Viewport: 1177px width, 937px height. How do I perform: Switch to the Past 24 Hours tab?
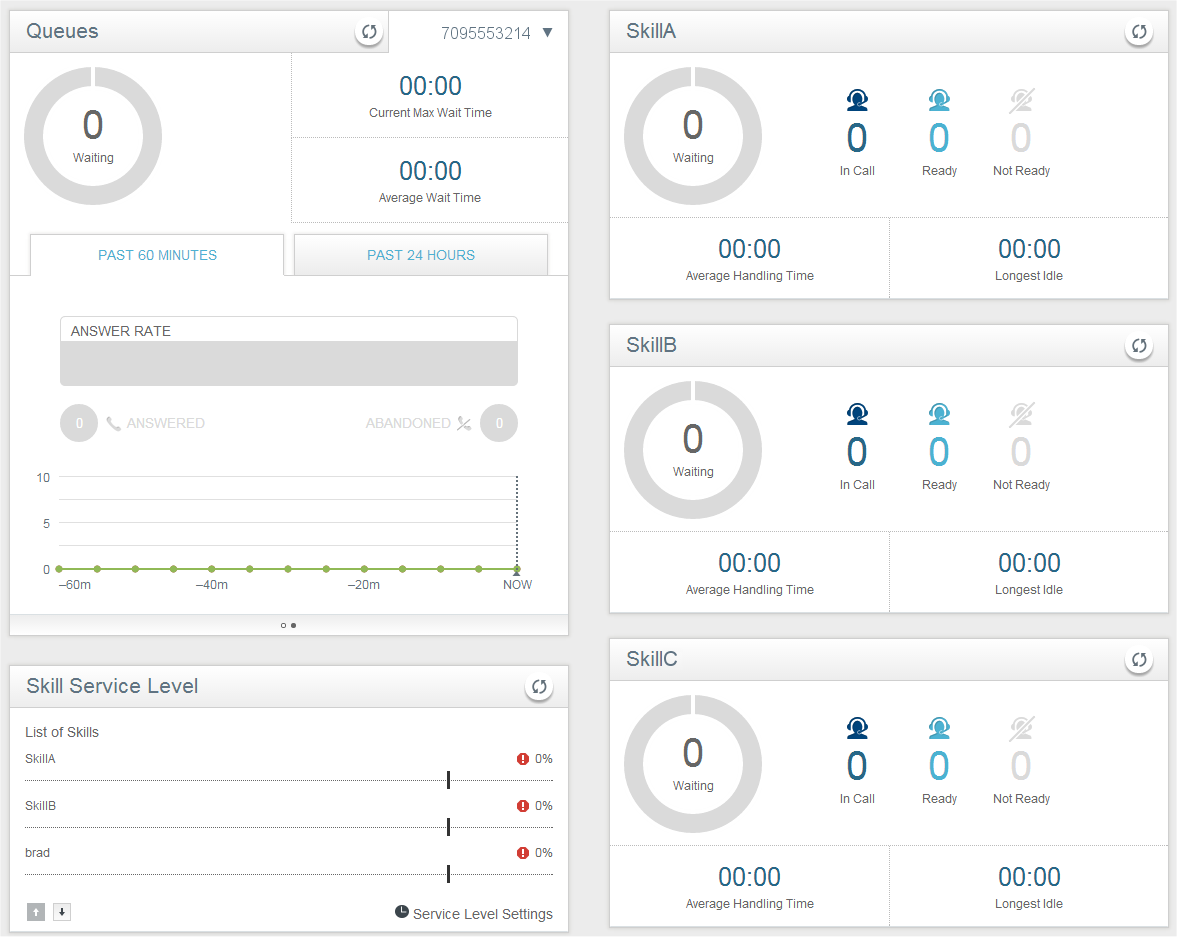[x=421, y=255]
